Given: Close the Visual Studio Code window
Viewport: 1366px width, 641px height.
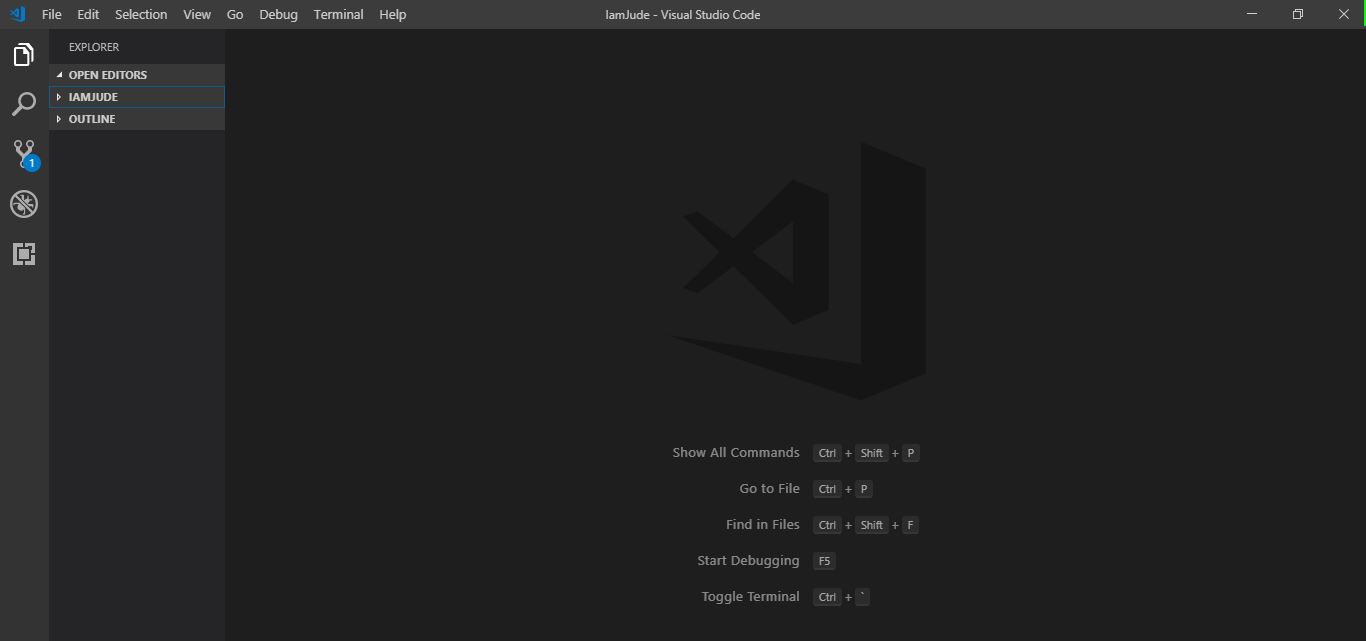Looking at the screenshot, I should coord(1344,14).
